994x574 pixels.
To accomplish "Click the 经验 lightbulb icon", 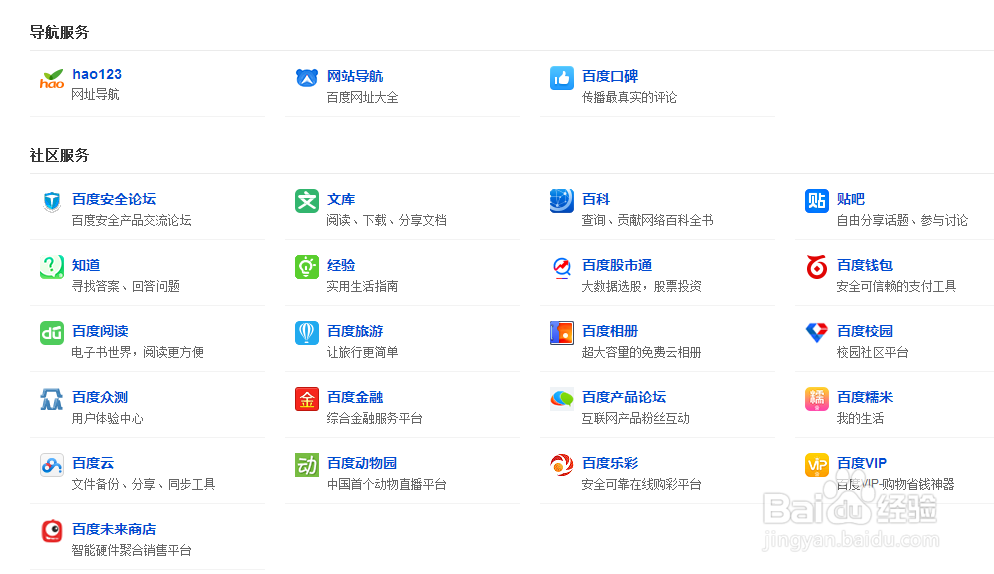I will tap(307, 267).
